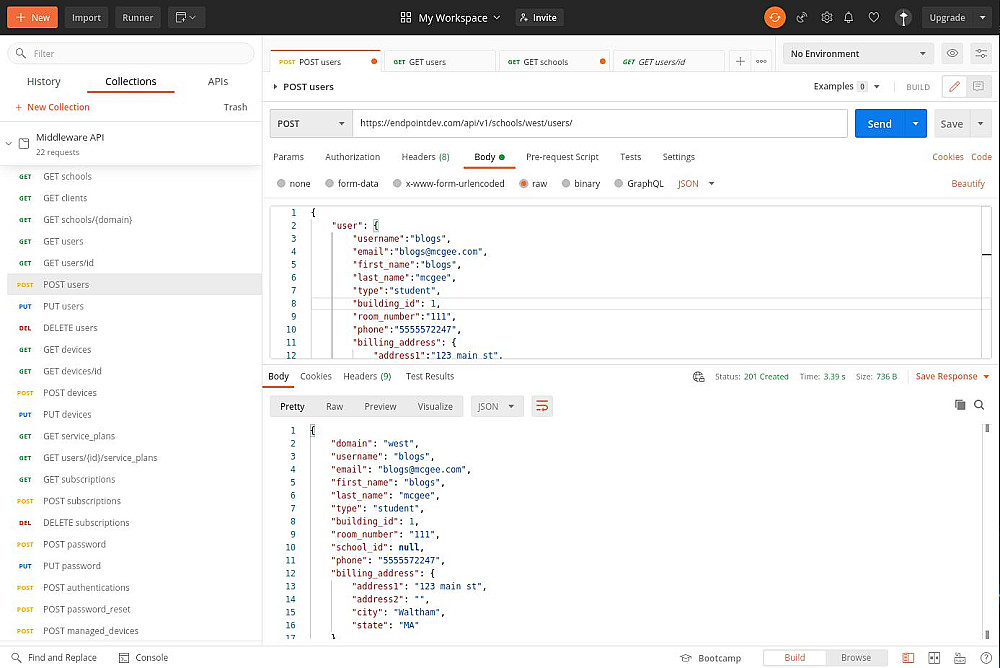Open the comments icon beside BUILD
This screenshot has height=668, width=1000.
pyautogui.click(x=978, y=86)
